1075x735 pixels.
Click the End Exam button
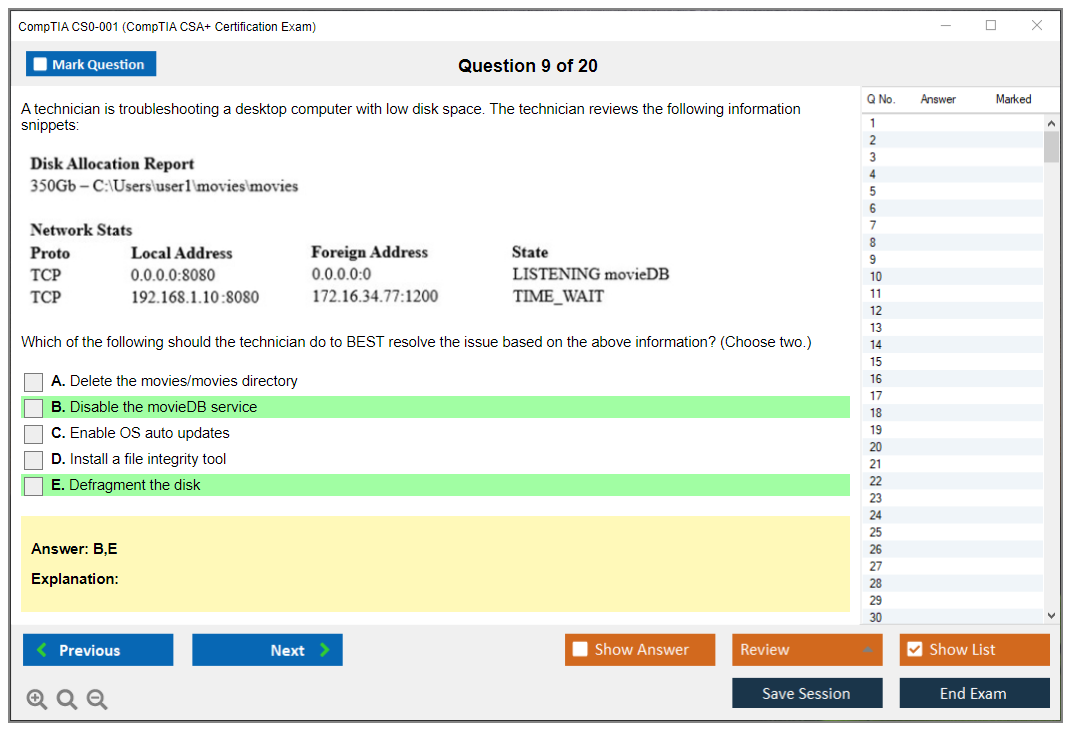(x=974, y=693)
